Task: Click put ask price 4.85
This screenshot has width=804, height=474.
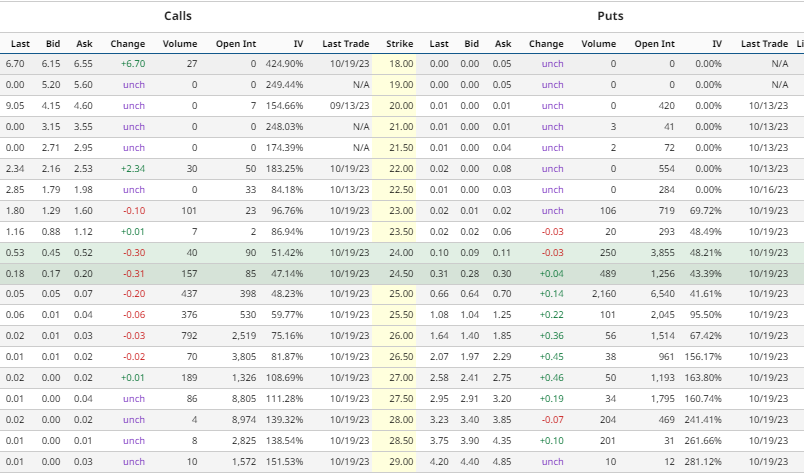Action: [x=502, y=462]
